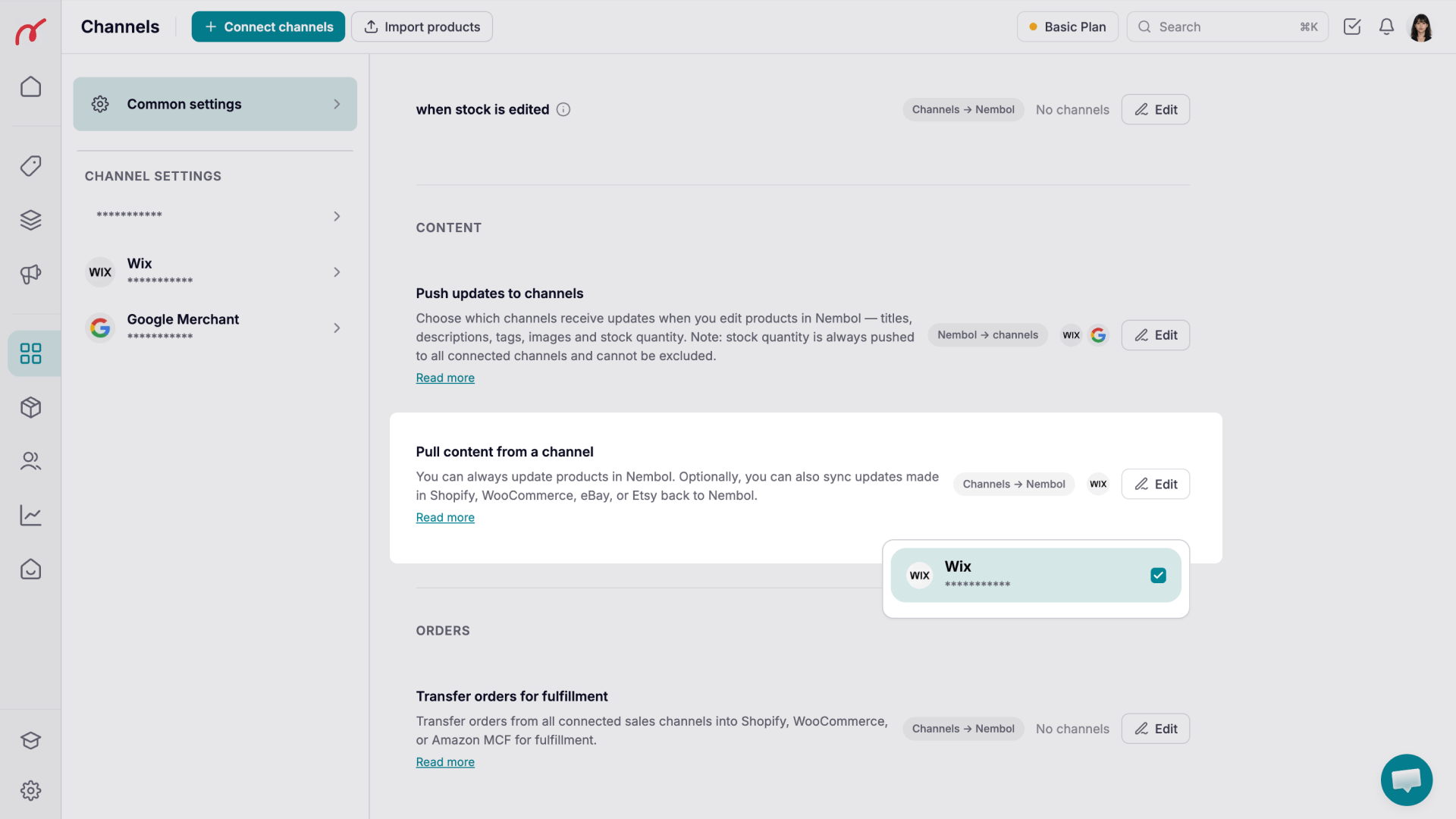
Task: Expand the masked channel entry chevron
Action: tap(337, 216)
